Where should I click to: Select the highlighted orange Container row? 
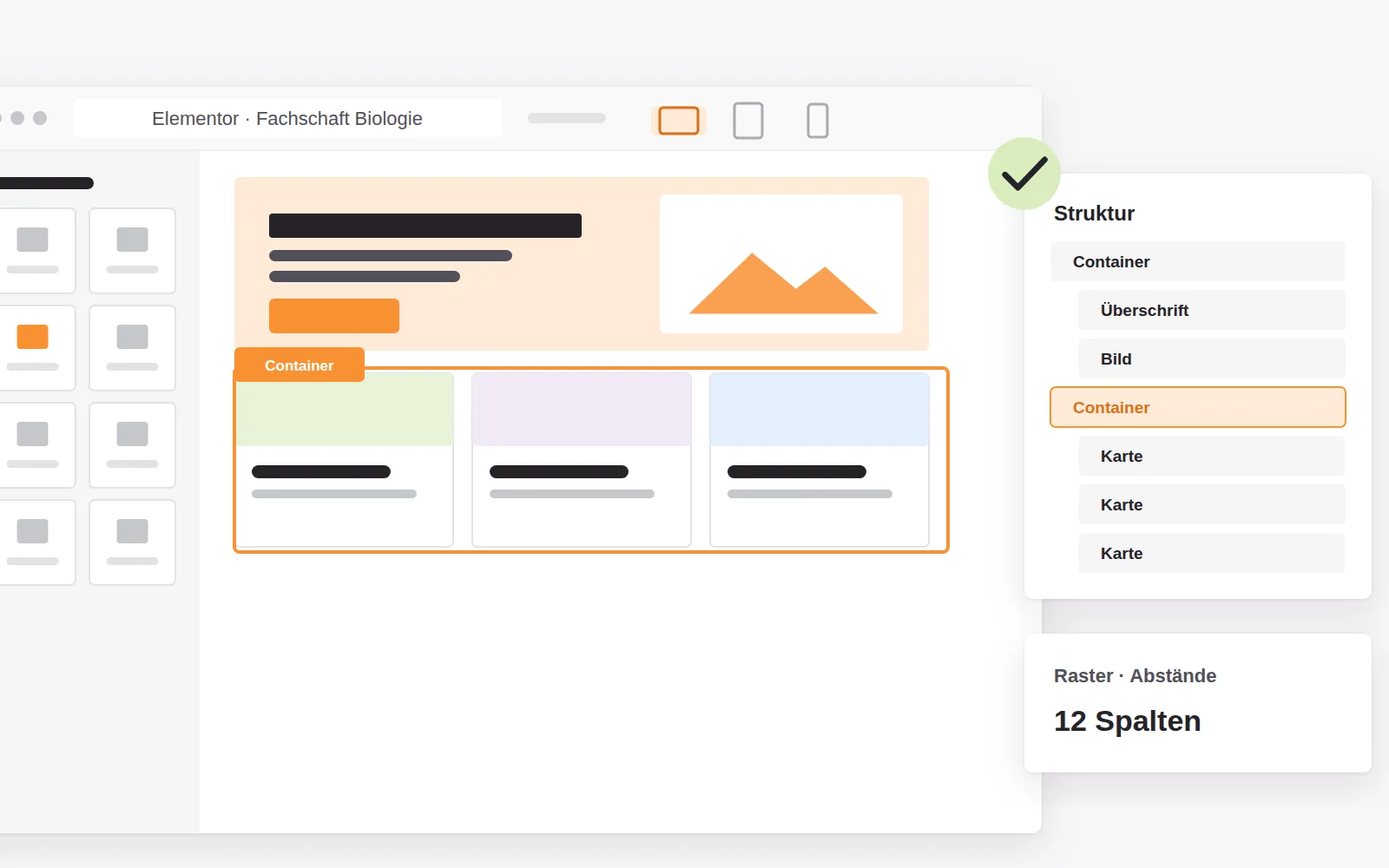click(x=1198, y=407)
